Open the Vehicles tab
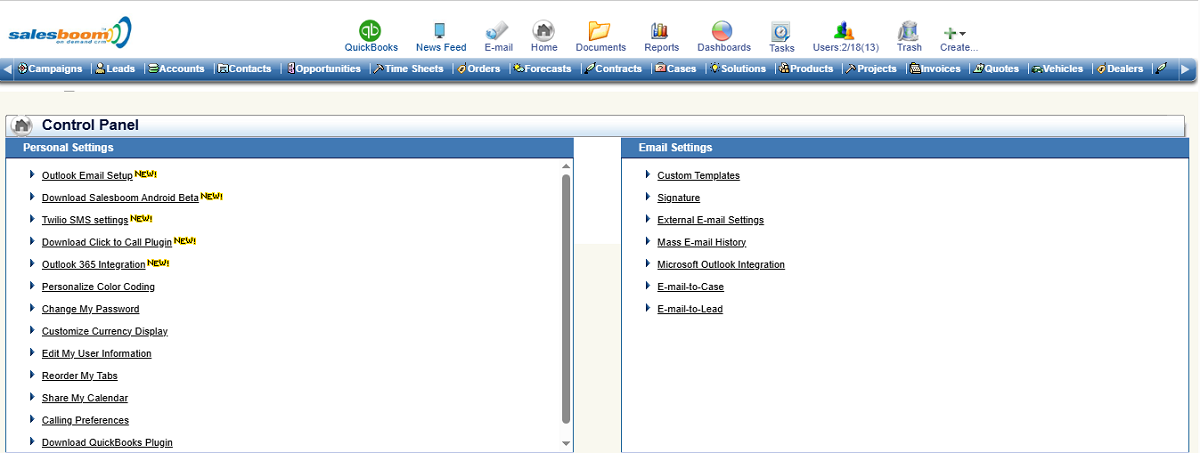The height and width of the screenshot is (453, 1200). 1058,69
